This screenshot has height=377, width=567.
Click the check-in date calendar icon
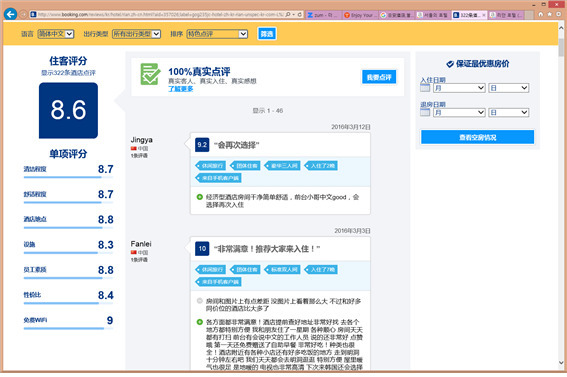click(x=425, y=88)
